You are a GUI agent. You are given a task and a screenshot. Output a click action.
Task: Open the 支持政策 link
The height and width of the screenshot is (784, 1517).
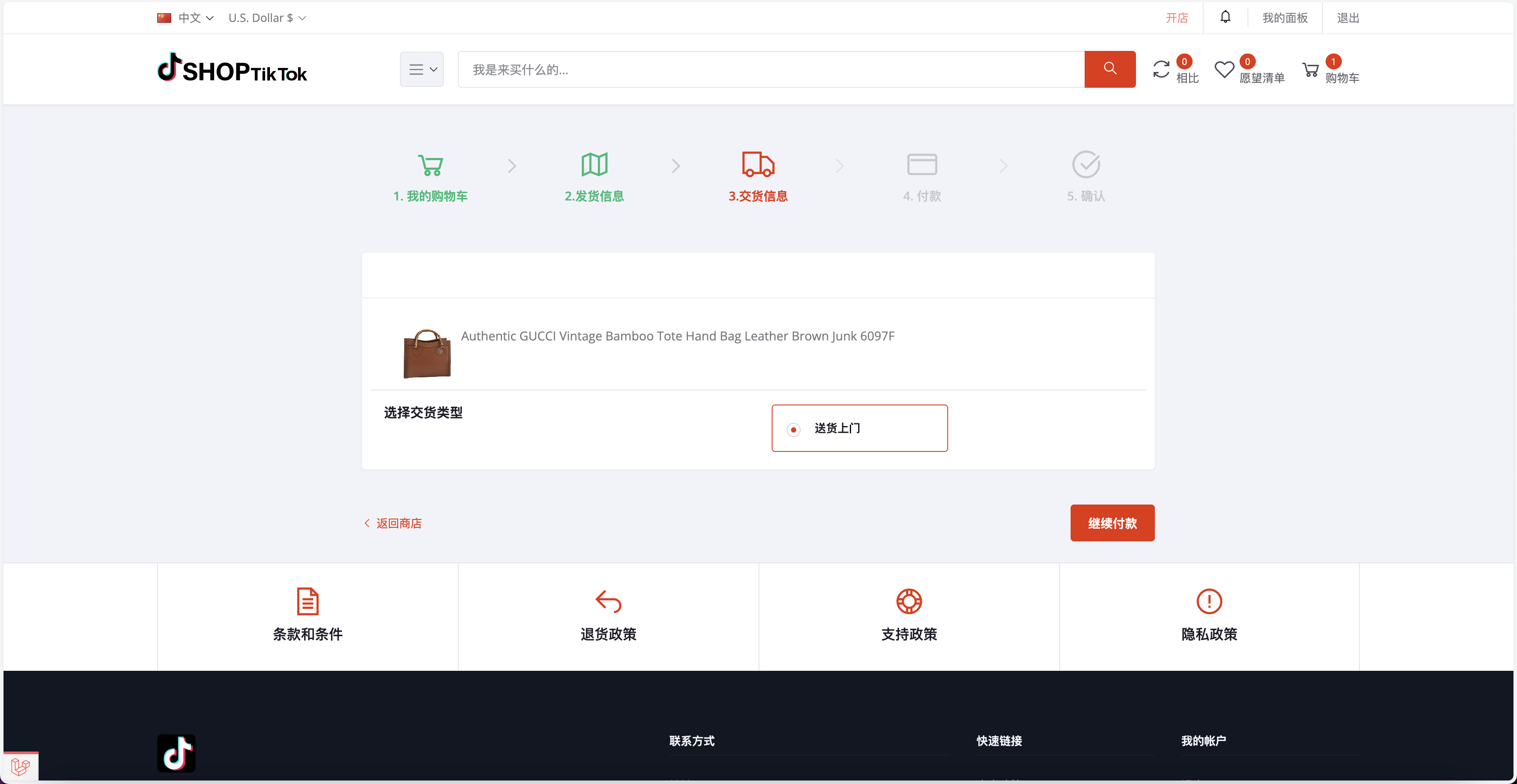pos(909,634)
